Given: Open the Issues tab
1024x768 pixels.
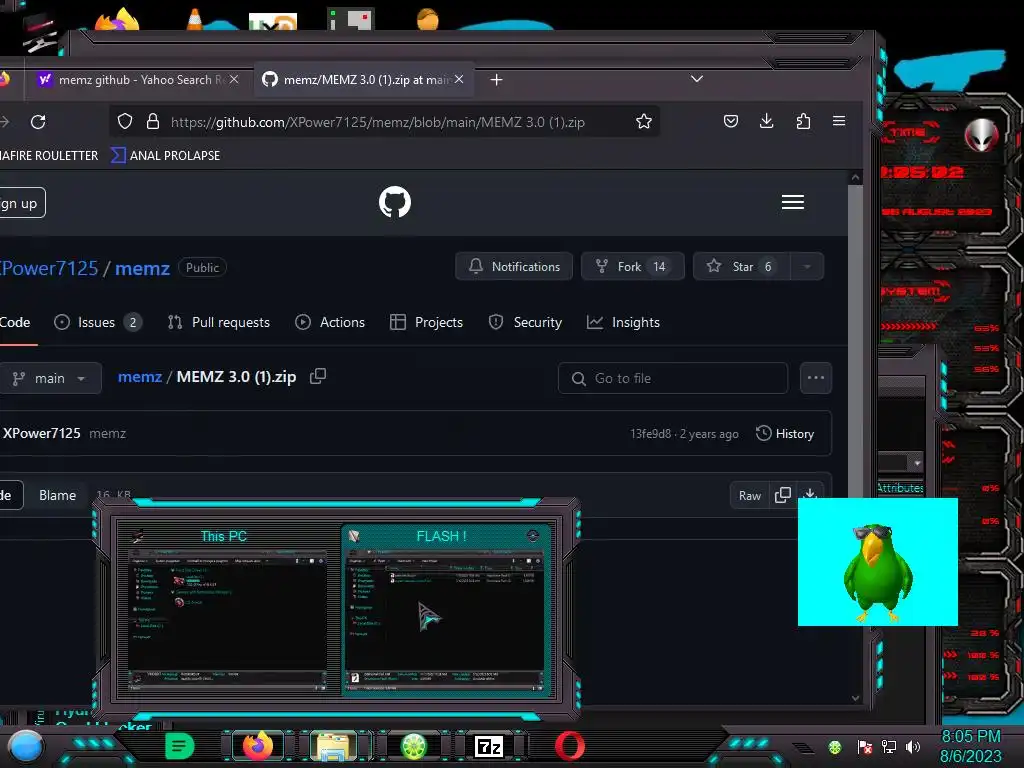Looking at the screenshot, I should pos(98,323).
